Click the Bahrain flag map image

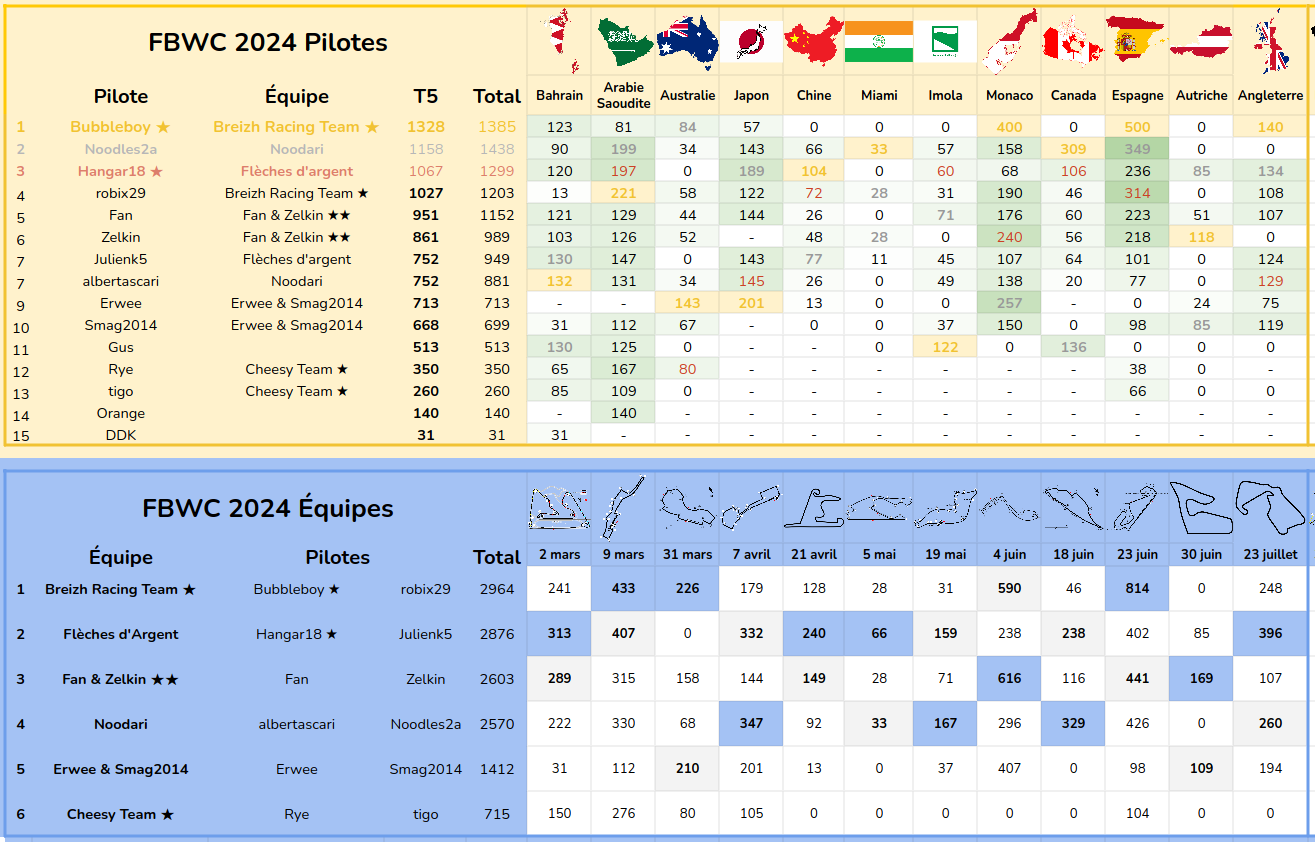pyautogui.click(x=559, y=41)
